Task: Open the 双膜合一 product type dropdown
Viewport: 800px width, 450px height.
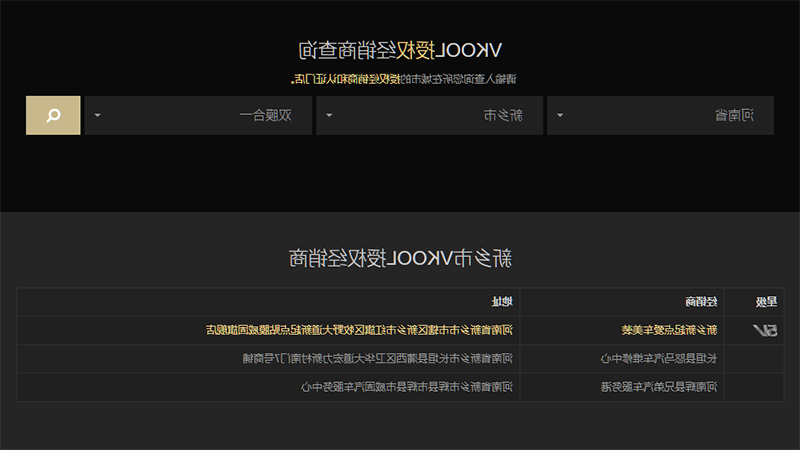Action: point(198,115)
